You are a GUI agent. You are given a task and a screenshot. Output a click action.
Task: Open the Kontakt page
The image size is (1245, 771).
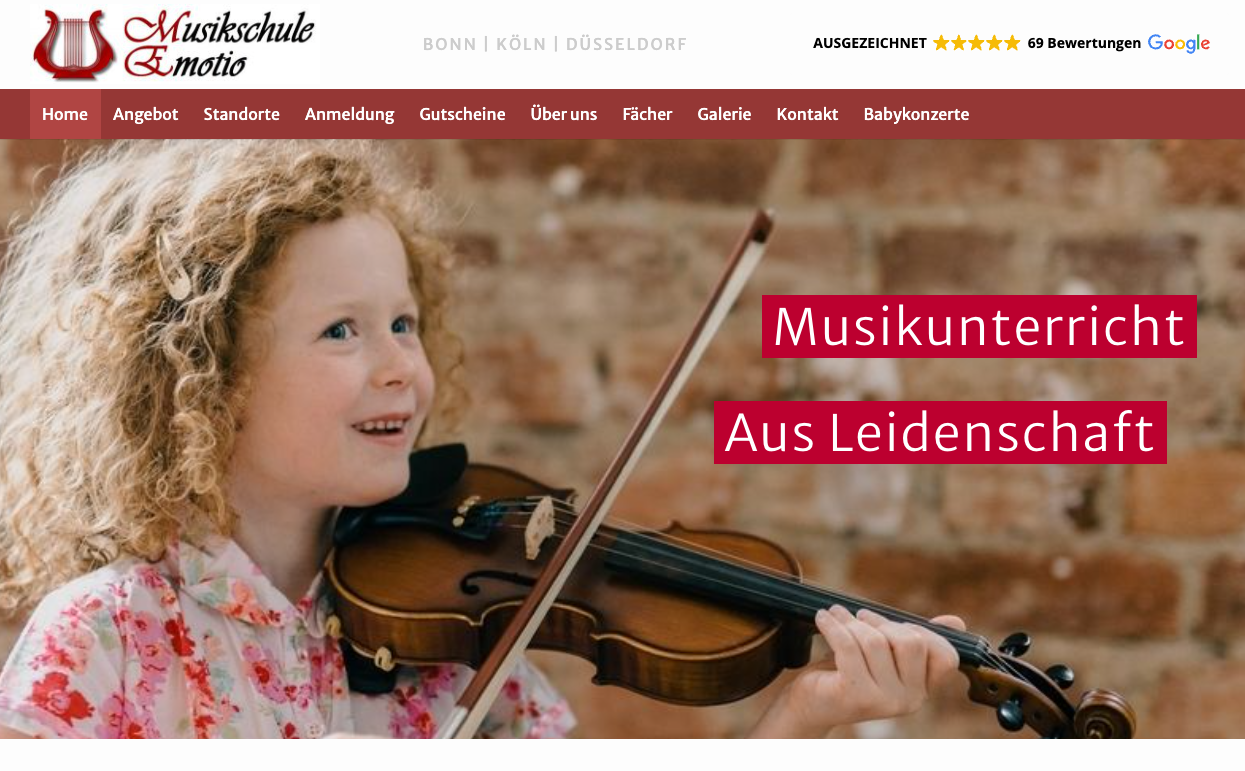click(807, 114)
